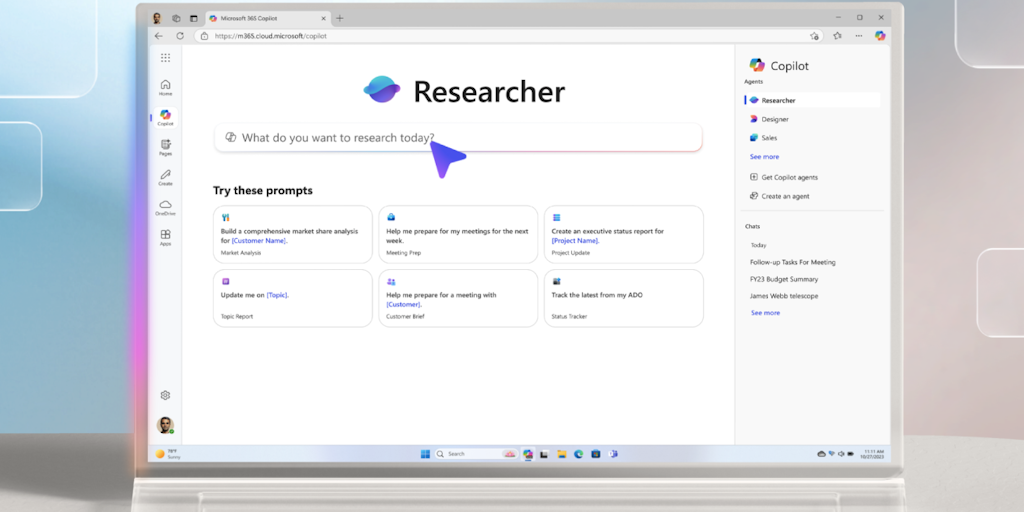Select the Researcher agent in right panel

click(812, 101)
